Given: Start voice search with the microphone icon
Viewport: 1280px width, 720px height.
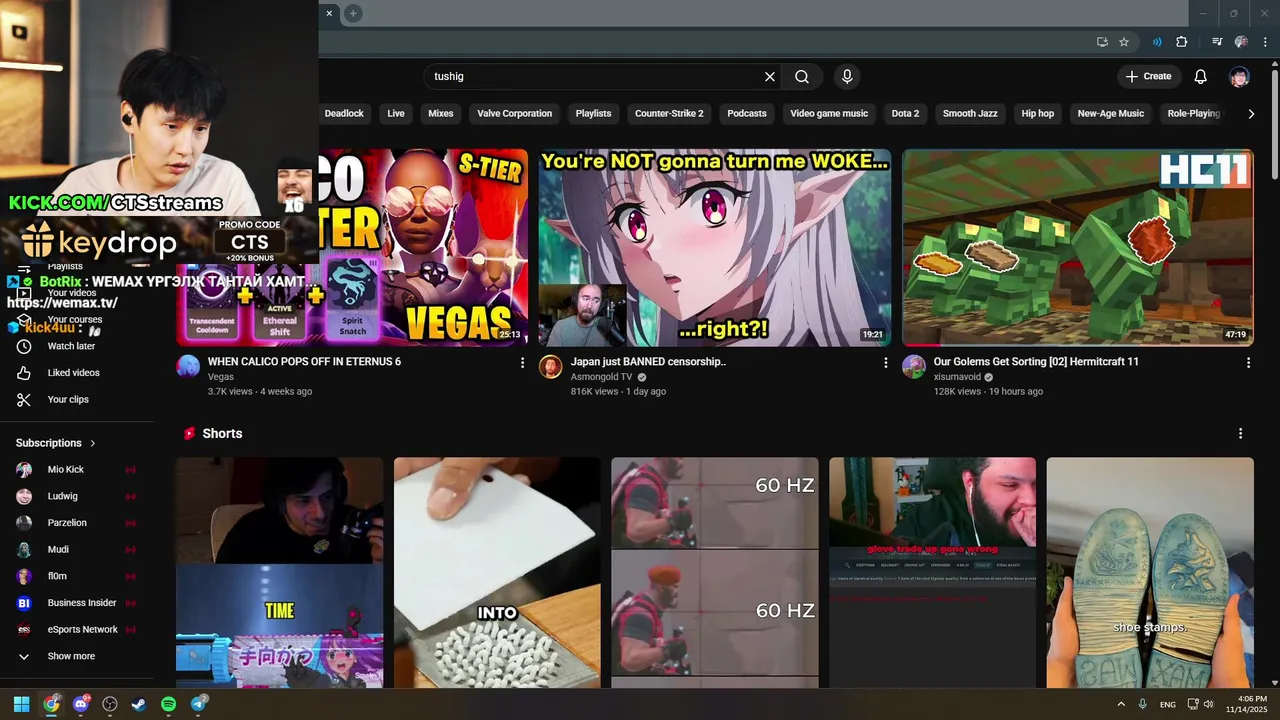Looking at the screenshot, I should click(x=847, y=76).
